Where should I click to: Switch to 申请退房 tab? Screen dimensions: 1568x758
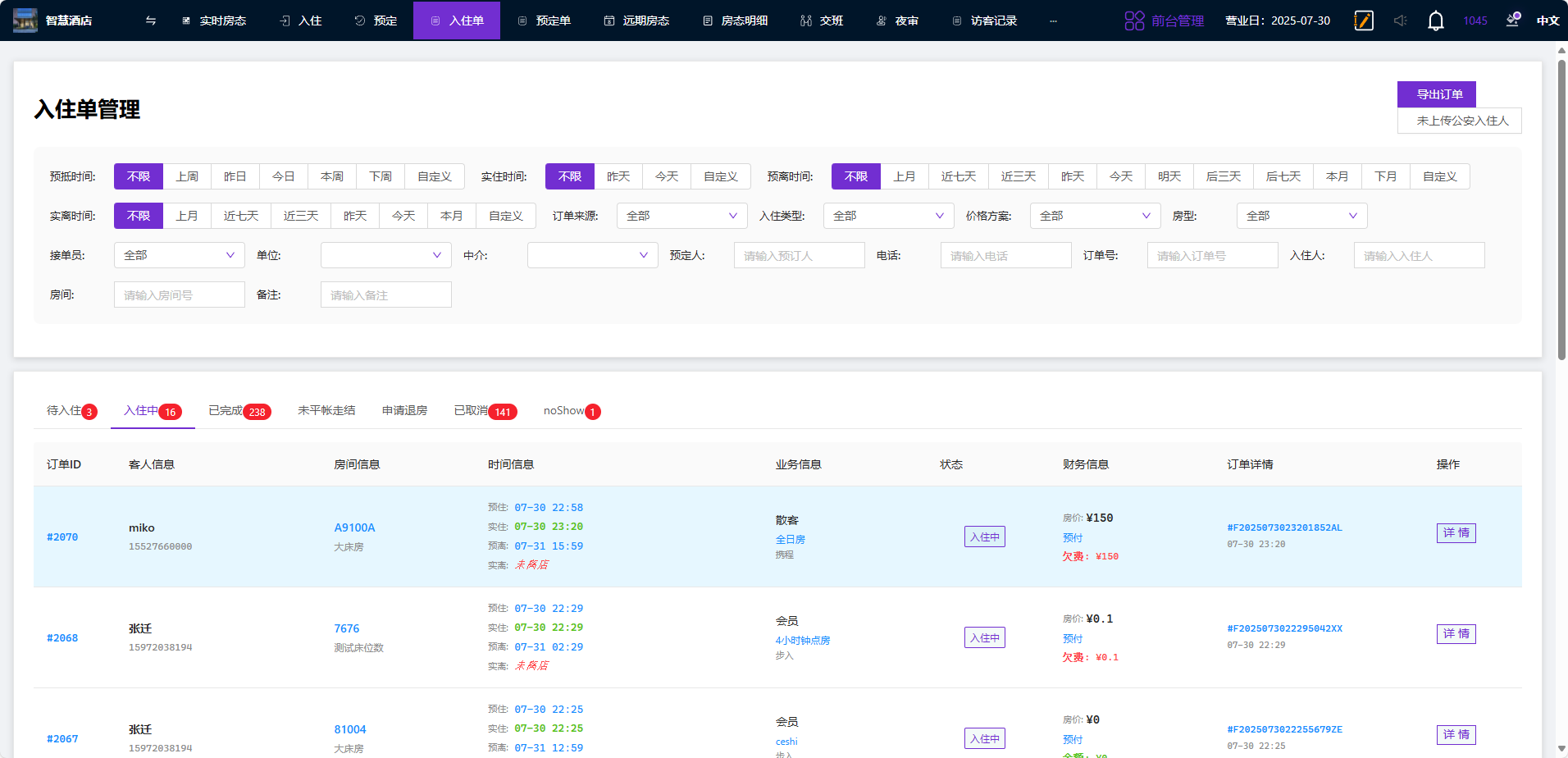pos(405,410)
